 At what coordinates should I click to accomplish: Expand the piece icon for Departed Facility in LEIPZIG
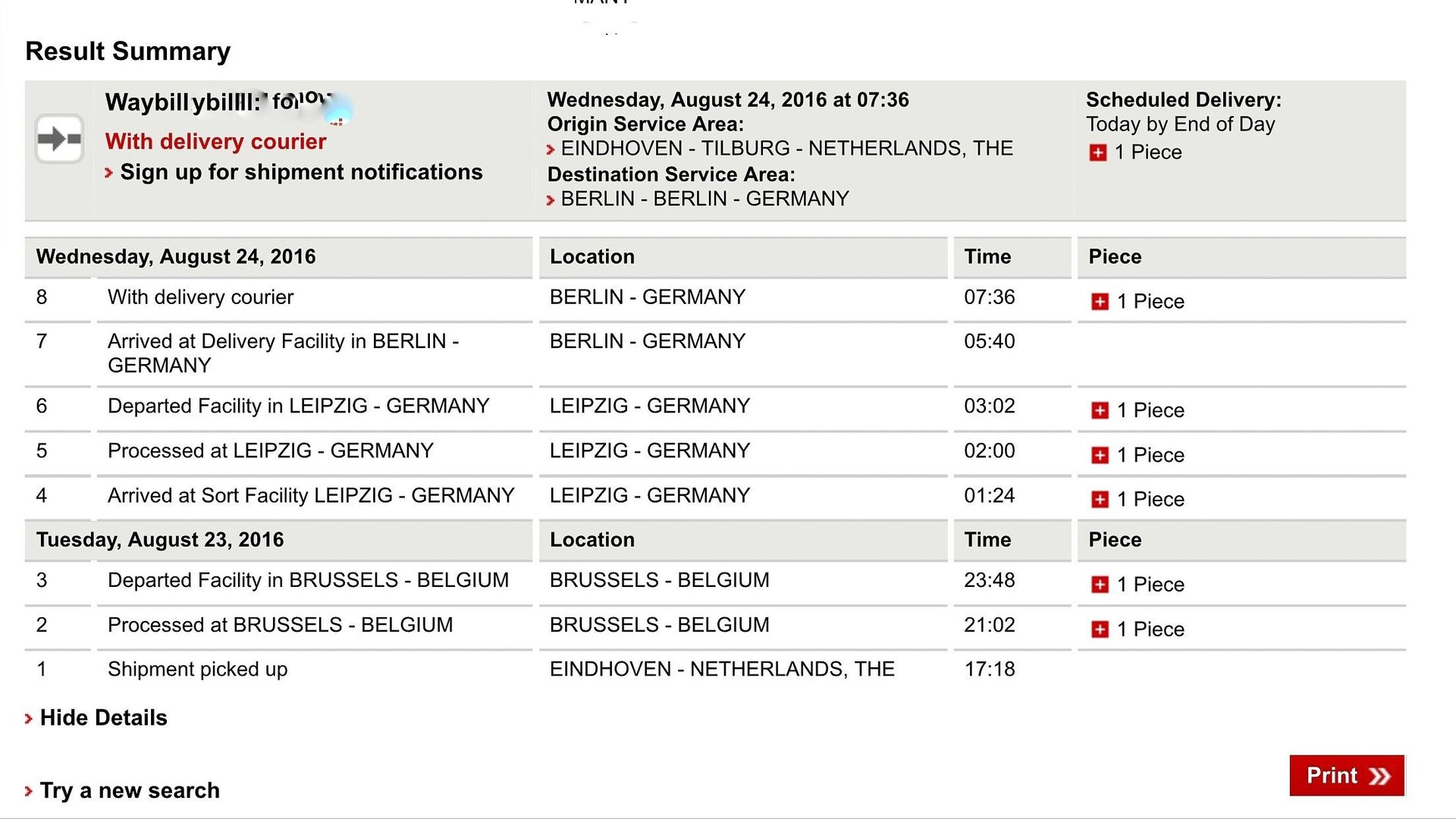(1100, 410)
